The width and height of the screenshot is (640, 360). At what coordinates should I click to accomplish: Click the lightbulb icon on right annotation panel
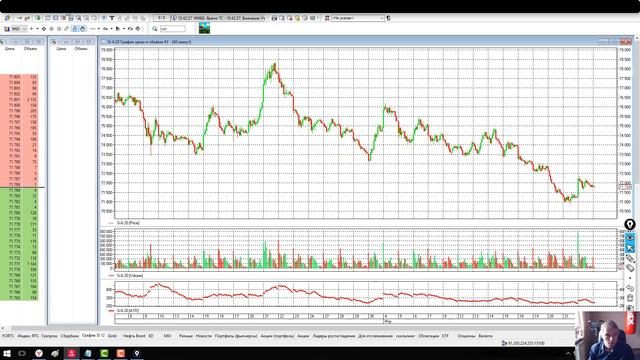point(630,224)
